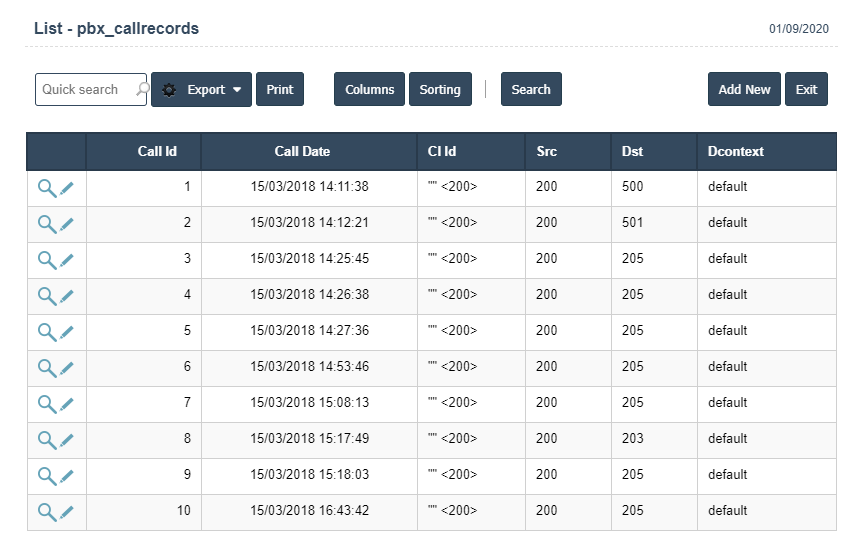
Task: Click the Search button in toolbar
Action: 531,90
